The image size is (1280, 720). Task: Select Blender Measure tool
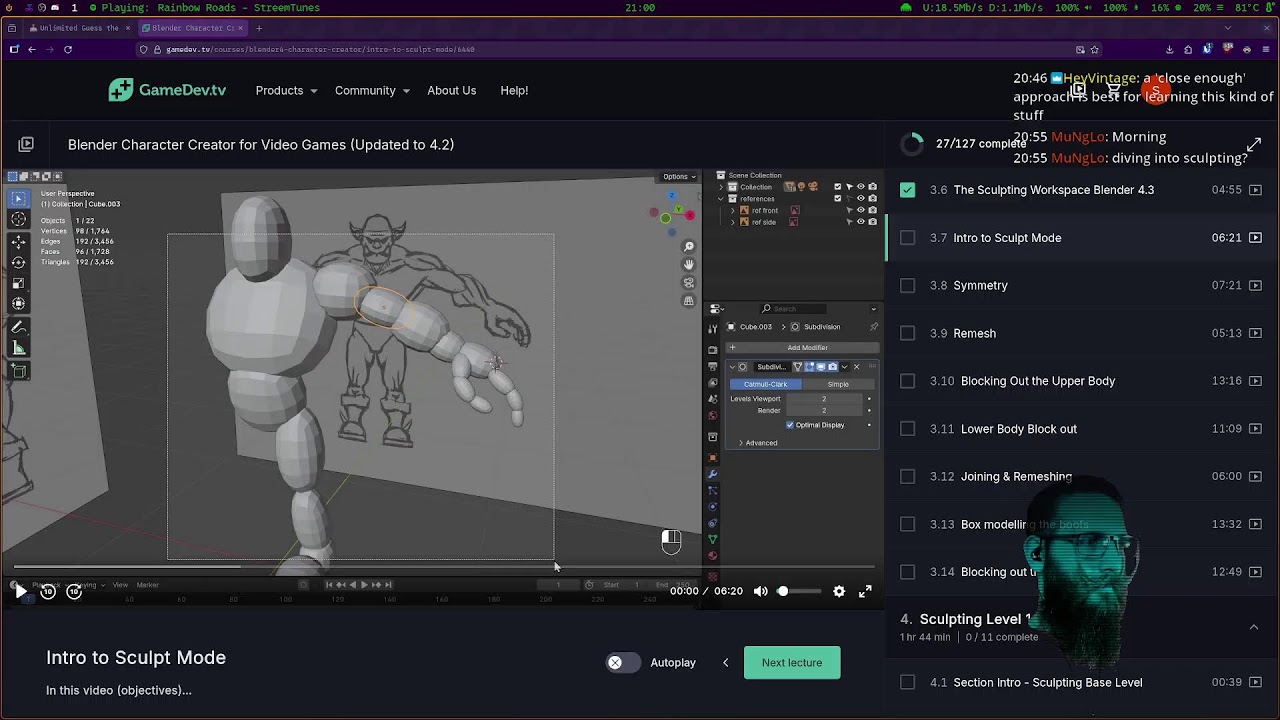pyautogui.click(x=18, y=348)
